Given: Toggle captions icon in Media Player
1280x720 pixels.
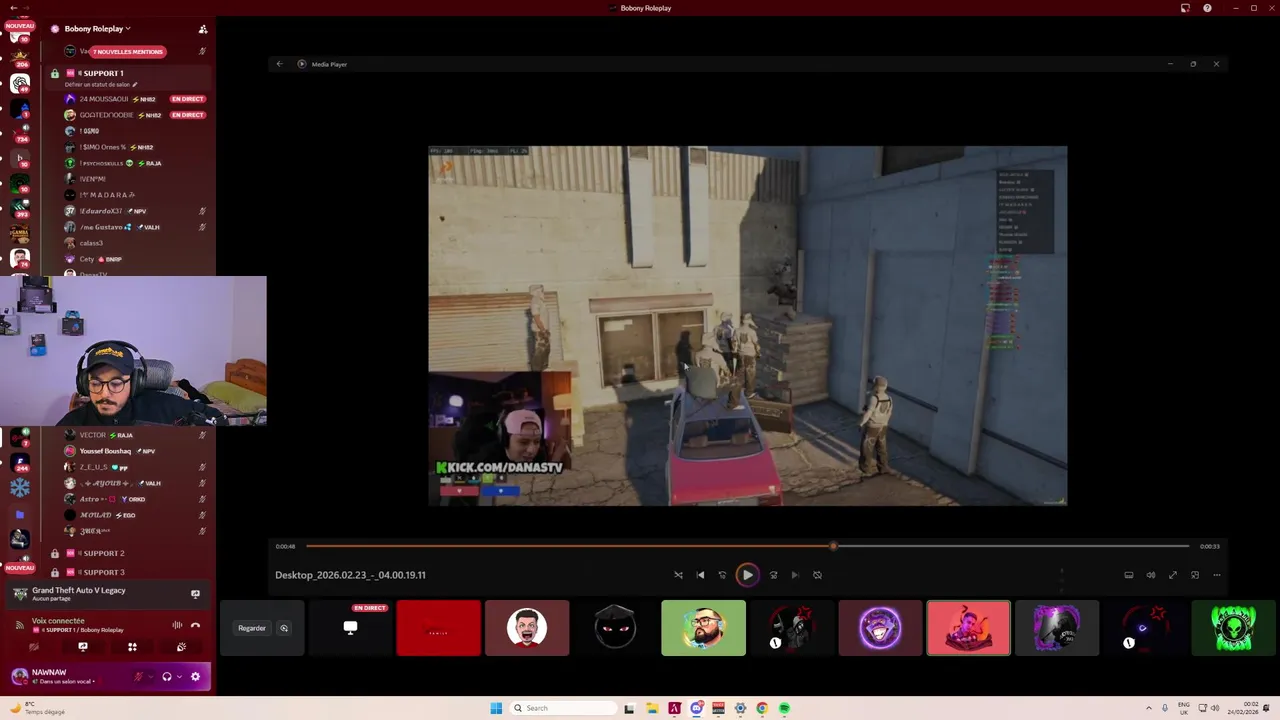Looking at the screenshot, I should coord(1128,575).
